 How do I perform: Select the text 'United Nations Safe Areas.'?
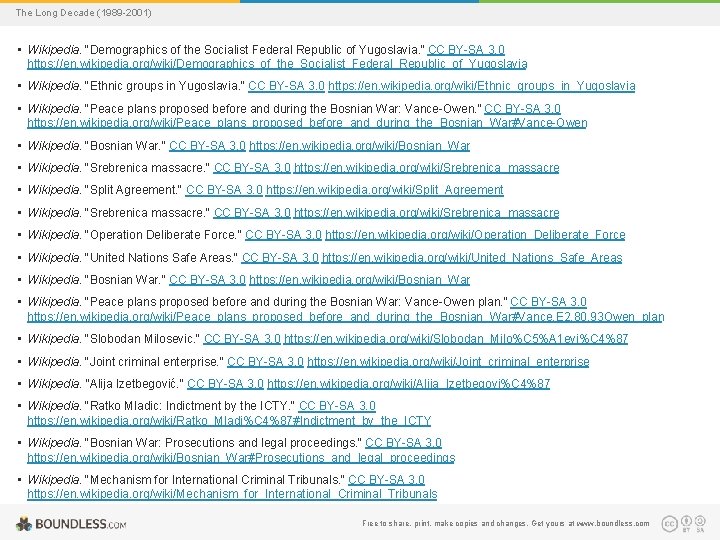[x=162, y=258]
